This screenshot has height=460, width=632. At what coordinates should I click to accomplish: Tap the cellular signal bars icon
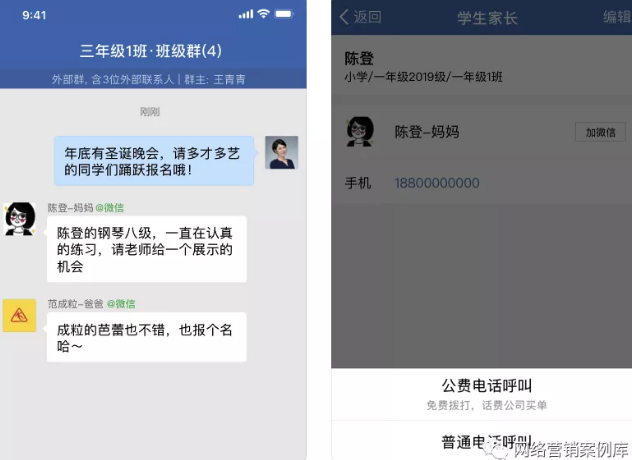[245, 15]
